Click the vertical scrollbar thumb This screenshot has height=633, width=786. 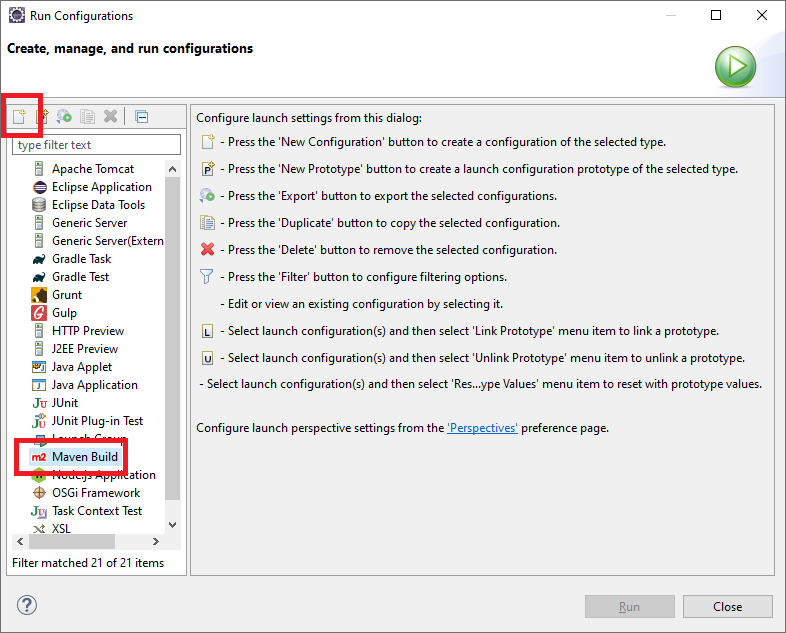[172, 338]
